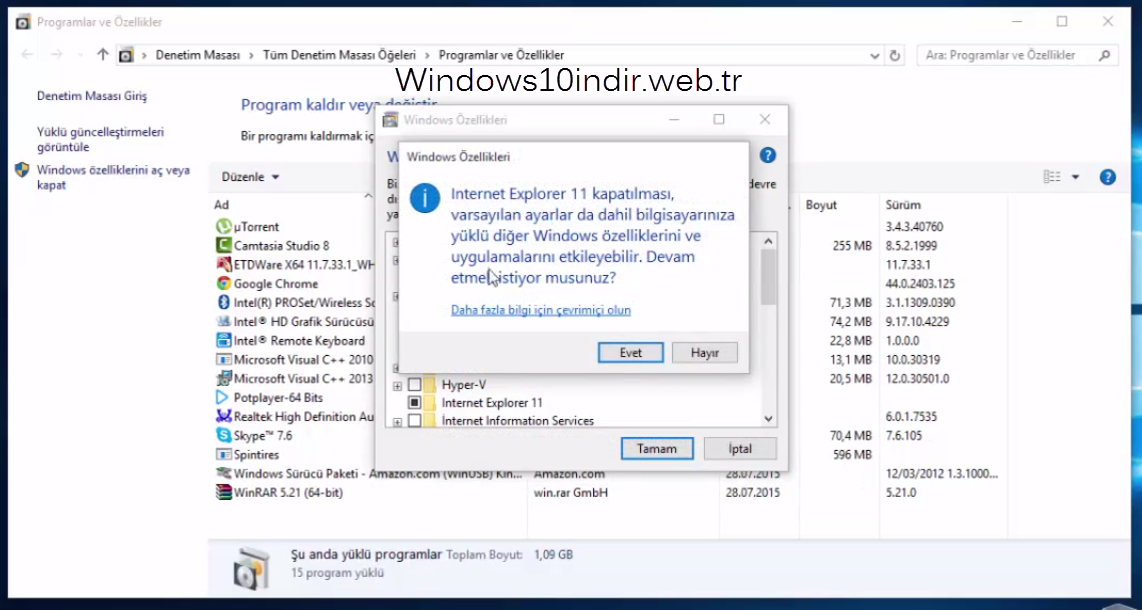Expand chevron after Tüm Denetim Masası Öğeleri
The image size is (1142, 610).
click(428, 55)
